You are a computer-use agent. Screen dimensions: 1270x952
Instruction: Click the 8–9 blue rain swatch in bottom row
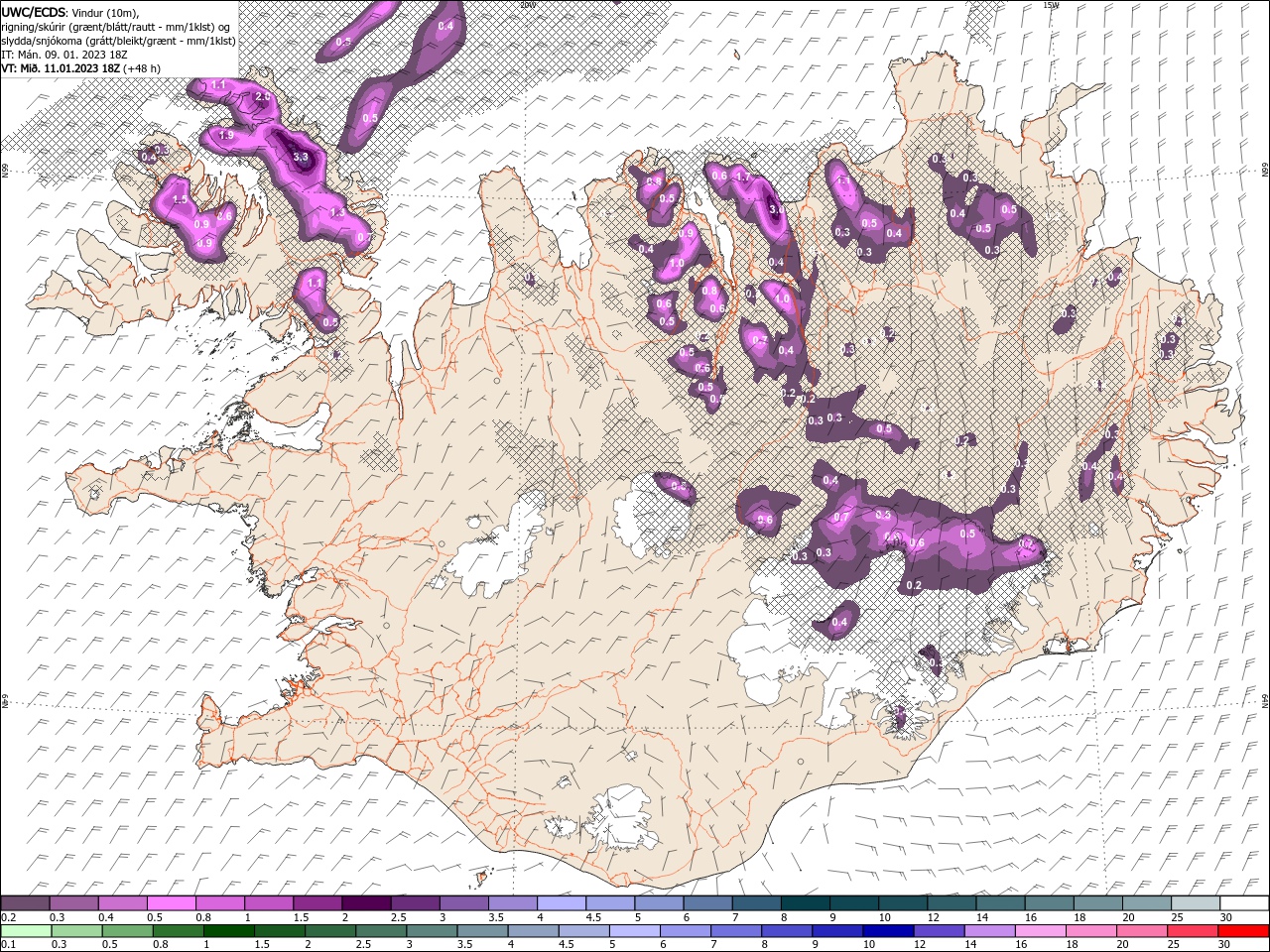(x=785, y=931)
